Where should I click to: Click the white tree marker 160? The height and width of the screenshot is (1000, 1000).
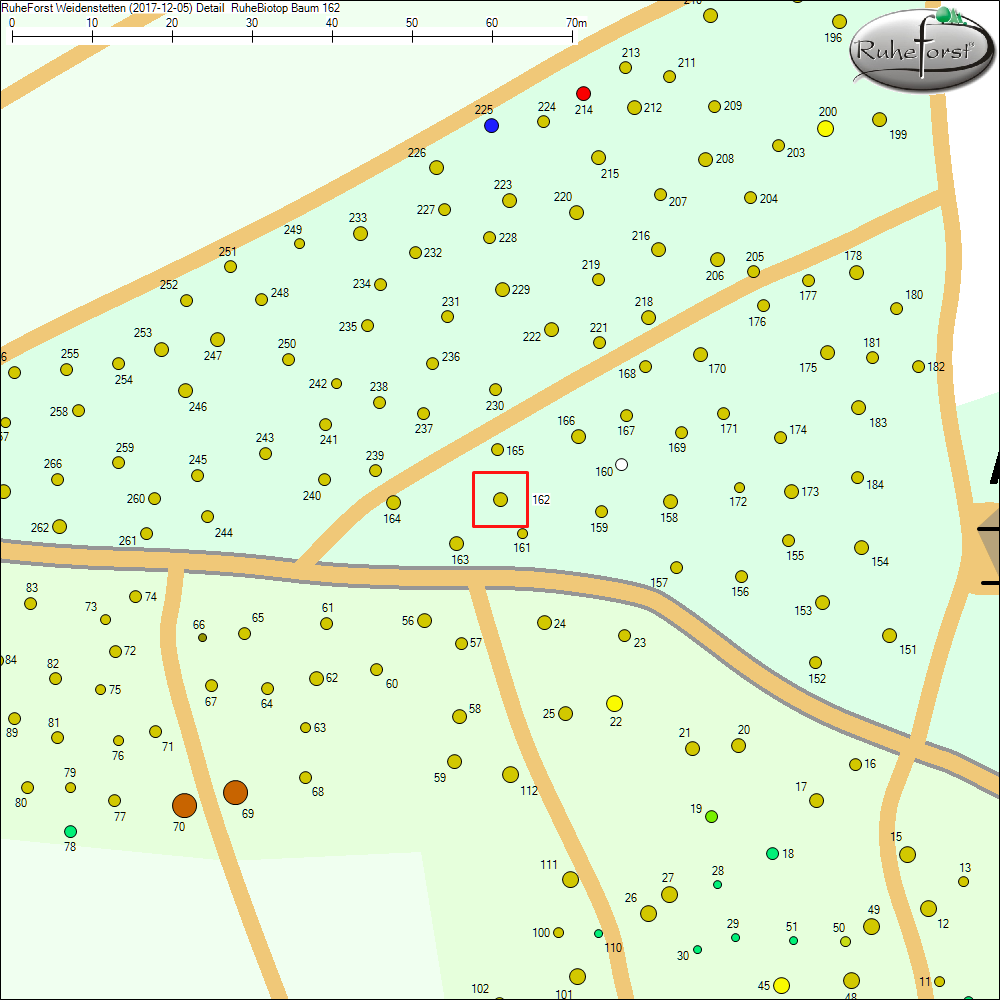(x=622, y=464)
